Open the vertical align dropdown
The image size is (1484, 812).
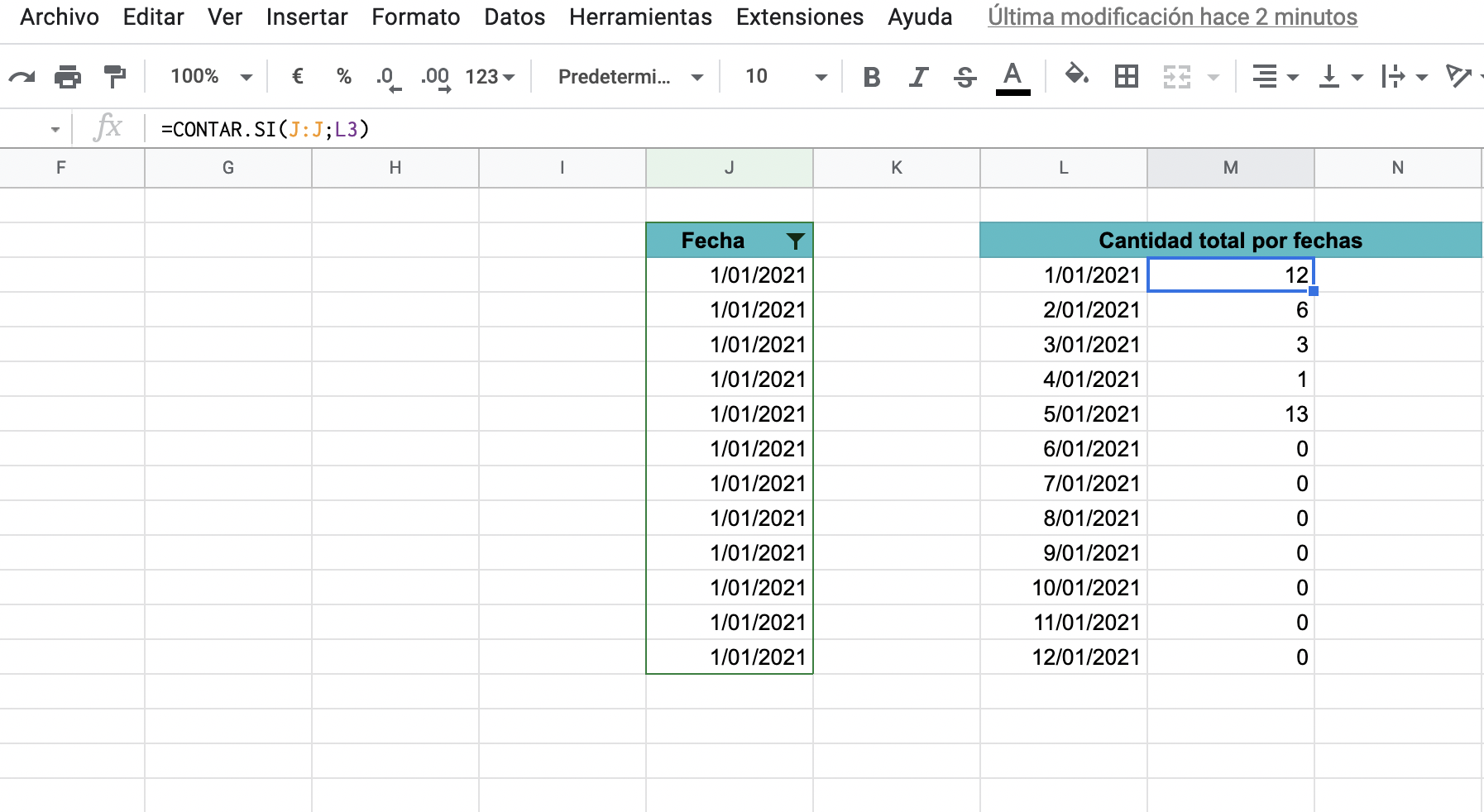click(1340, 77)
